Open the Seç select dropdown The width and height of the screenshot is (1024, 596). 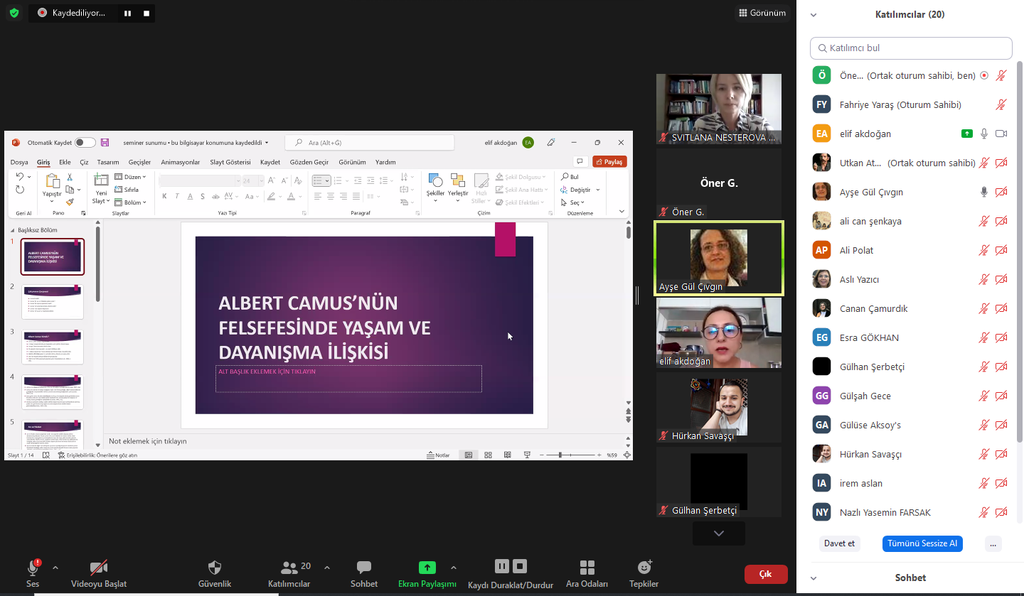573,202
